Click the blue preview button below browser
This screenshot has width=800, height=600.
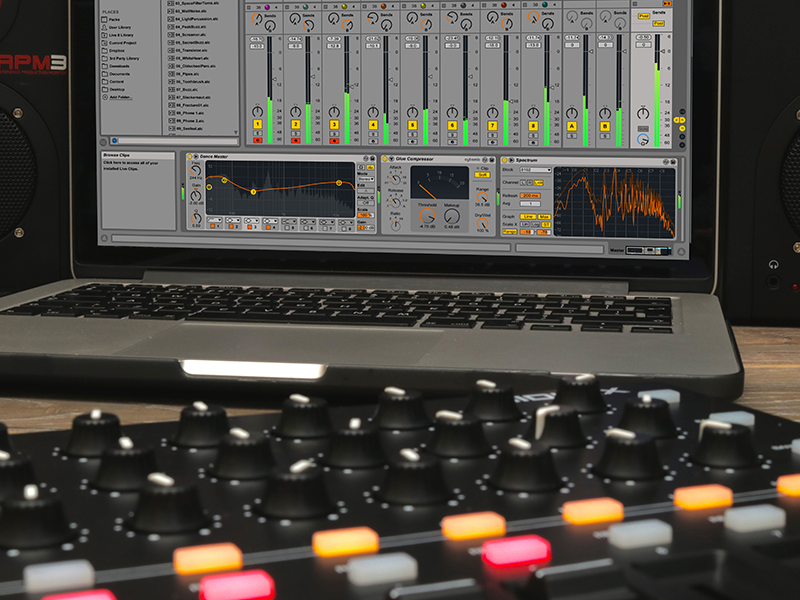114,140
